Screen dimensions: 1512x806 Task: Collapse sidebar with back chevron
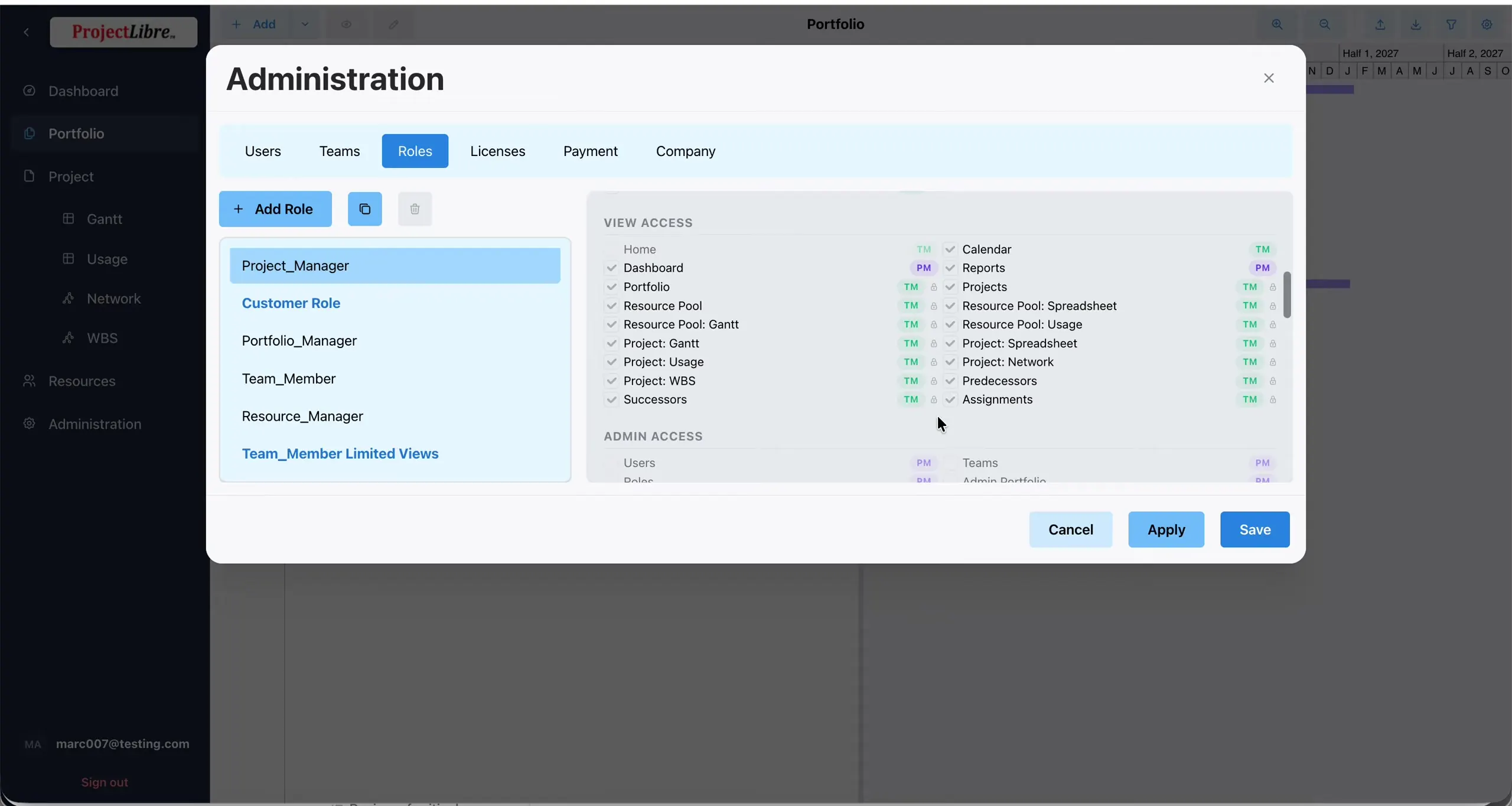(x=26, y=32)
